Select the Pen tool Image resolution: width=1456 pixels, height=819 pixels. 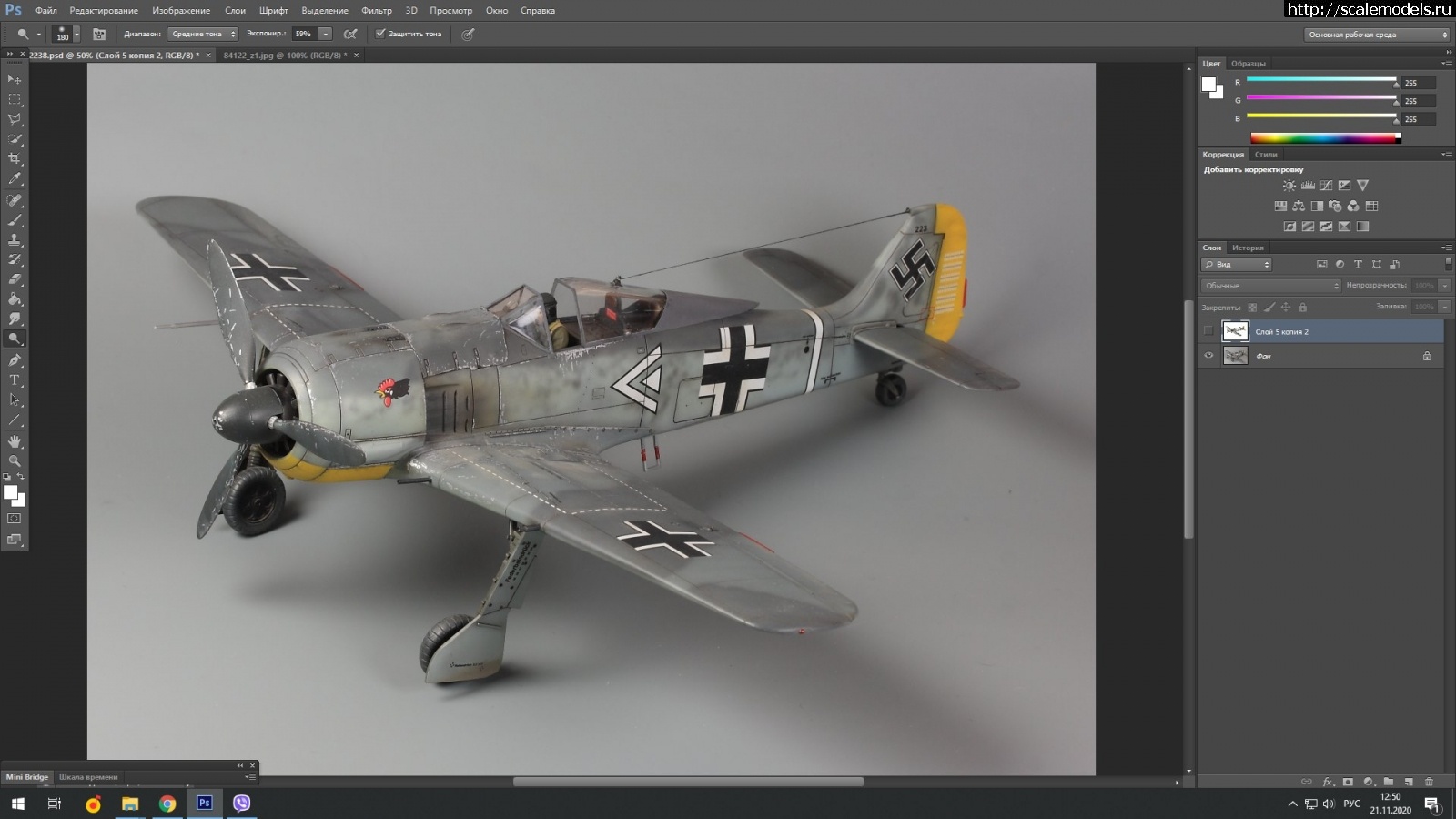coord(15,359)
